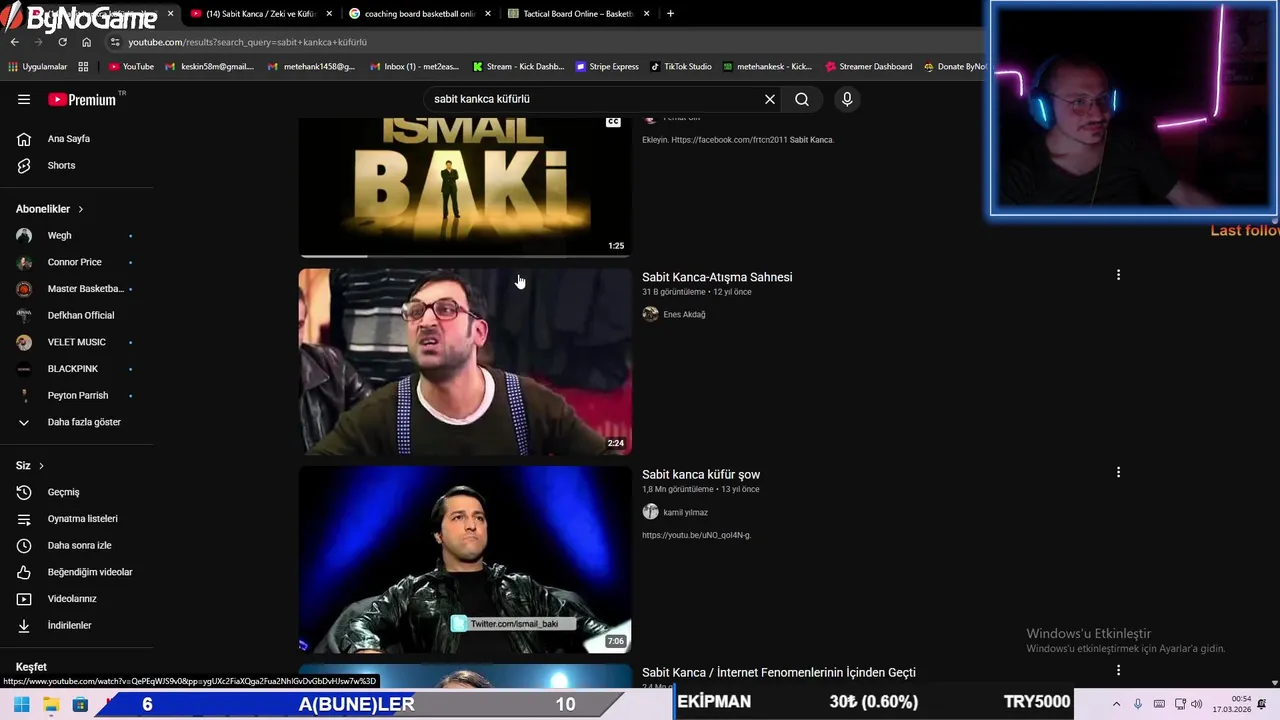Viewport: 1280px width, 720px height.
Task: Close the Tactical Board Online tab
Action: pos(647,14)
